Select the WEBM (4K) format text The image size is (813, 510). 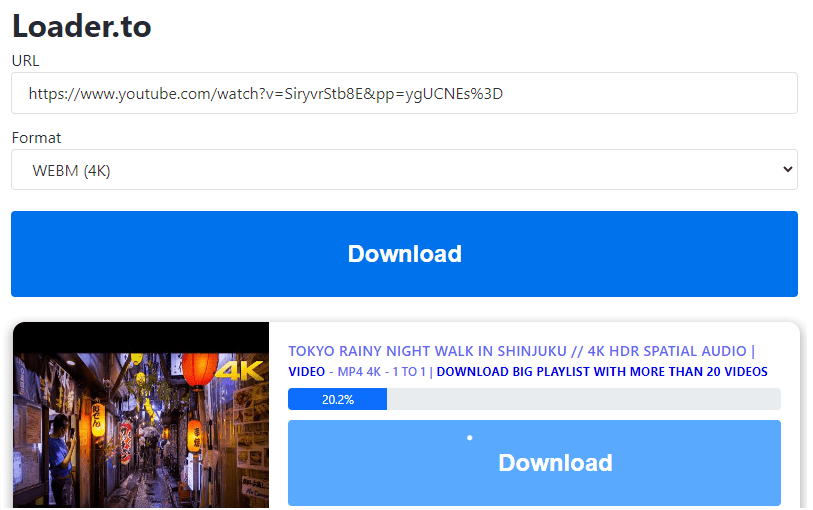click(71, 170)
